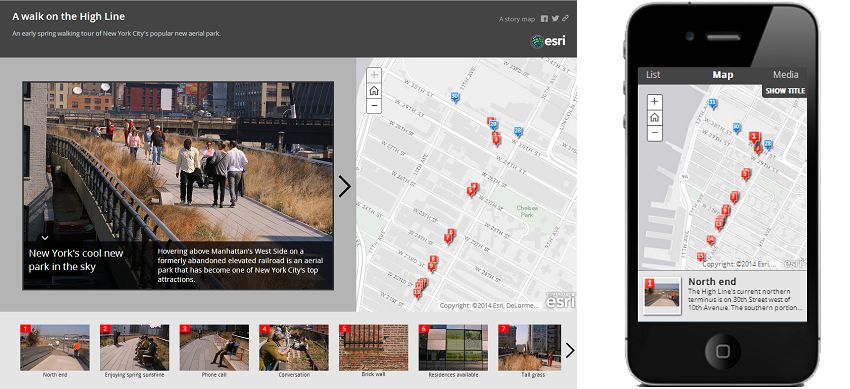Zoom out on the phone map

(x=655, y=133)
